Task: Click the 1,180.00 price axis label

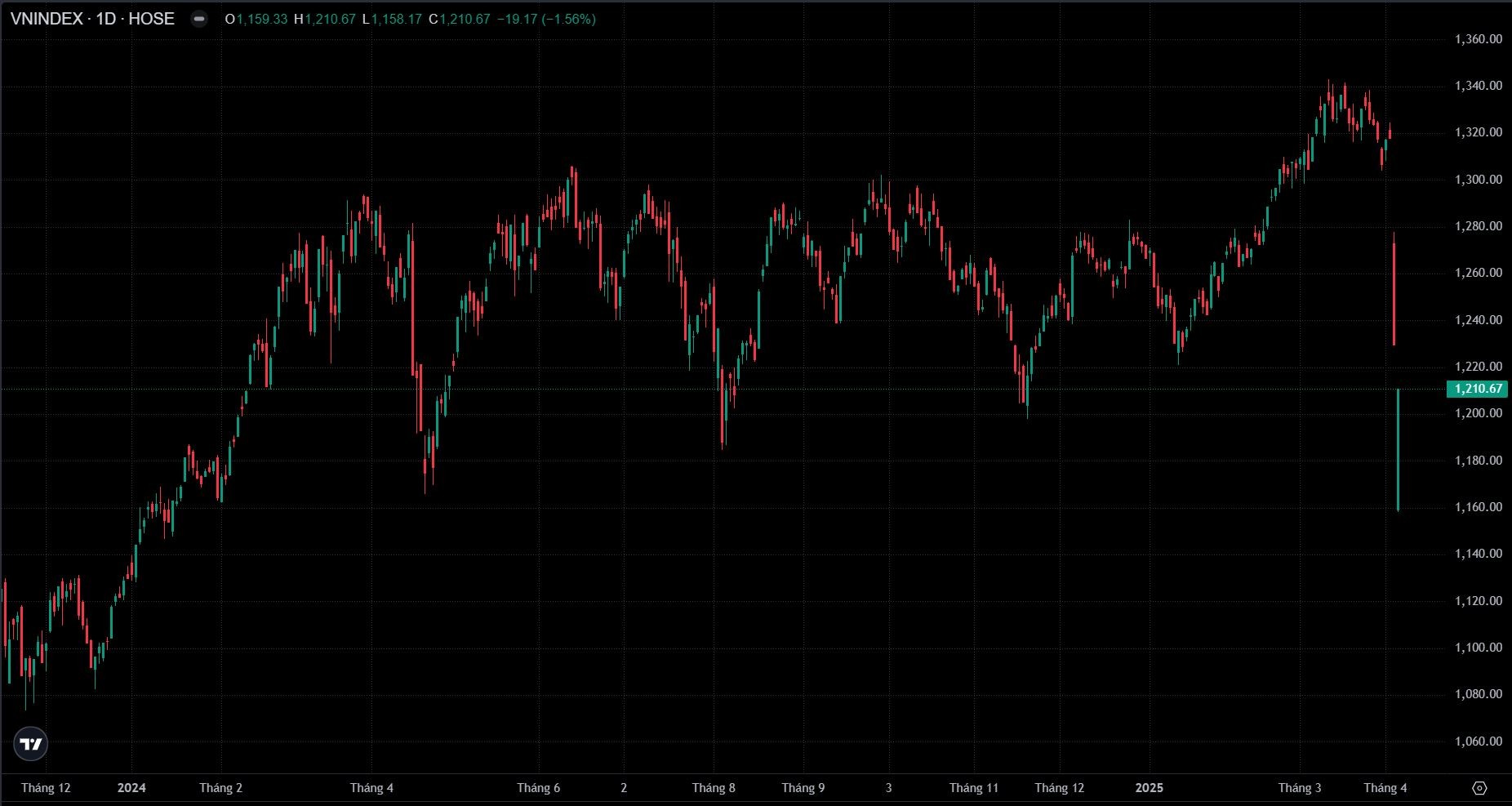Action: click(1479, 461)
